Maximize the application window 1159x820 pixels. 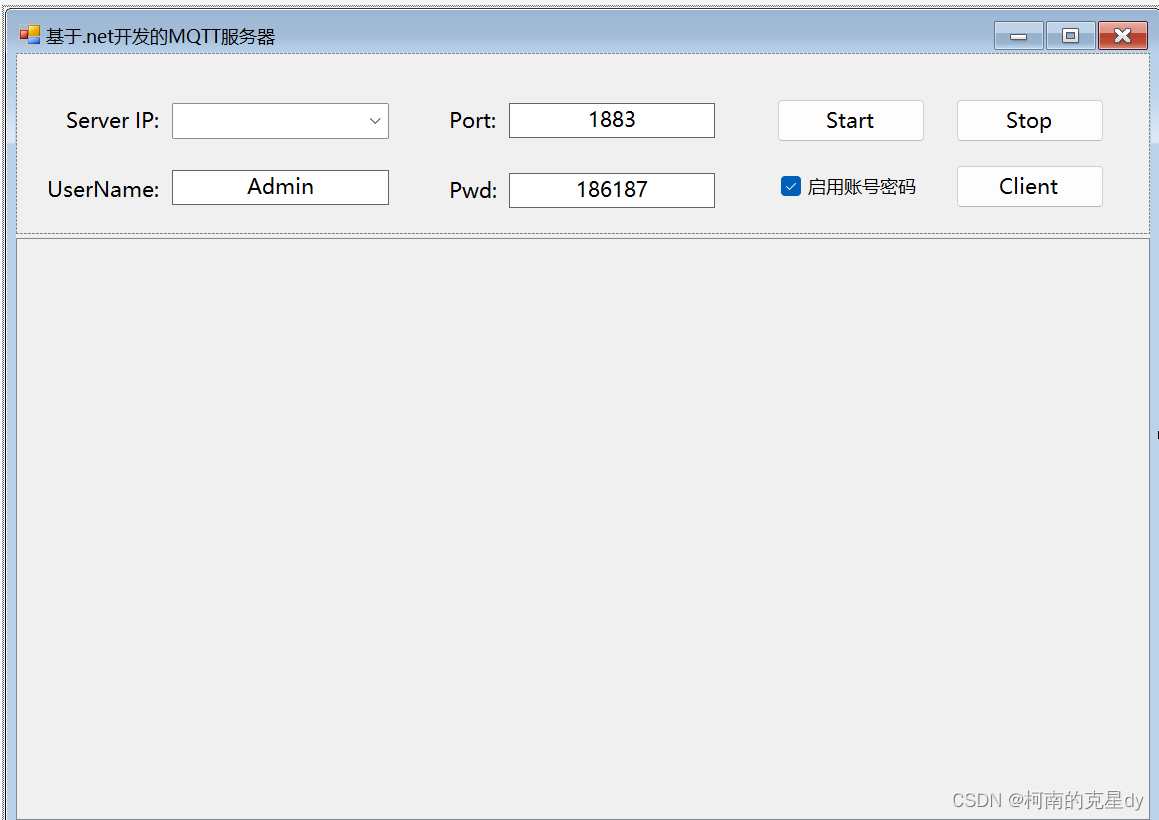point(1070,35)
